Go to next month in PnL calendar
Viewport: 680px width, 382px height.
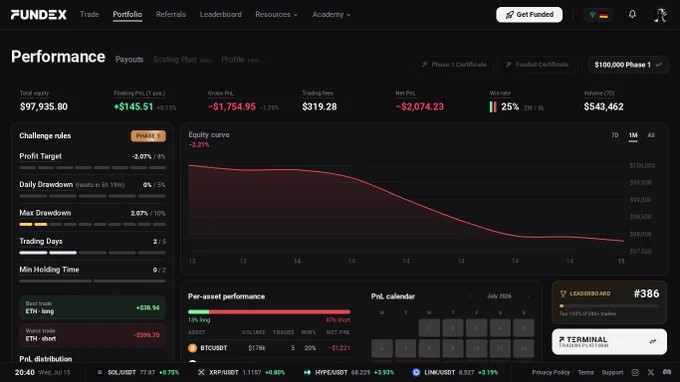529,296
